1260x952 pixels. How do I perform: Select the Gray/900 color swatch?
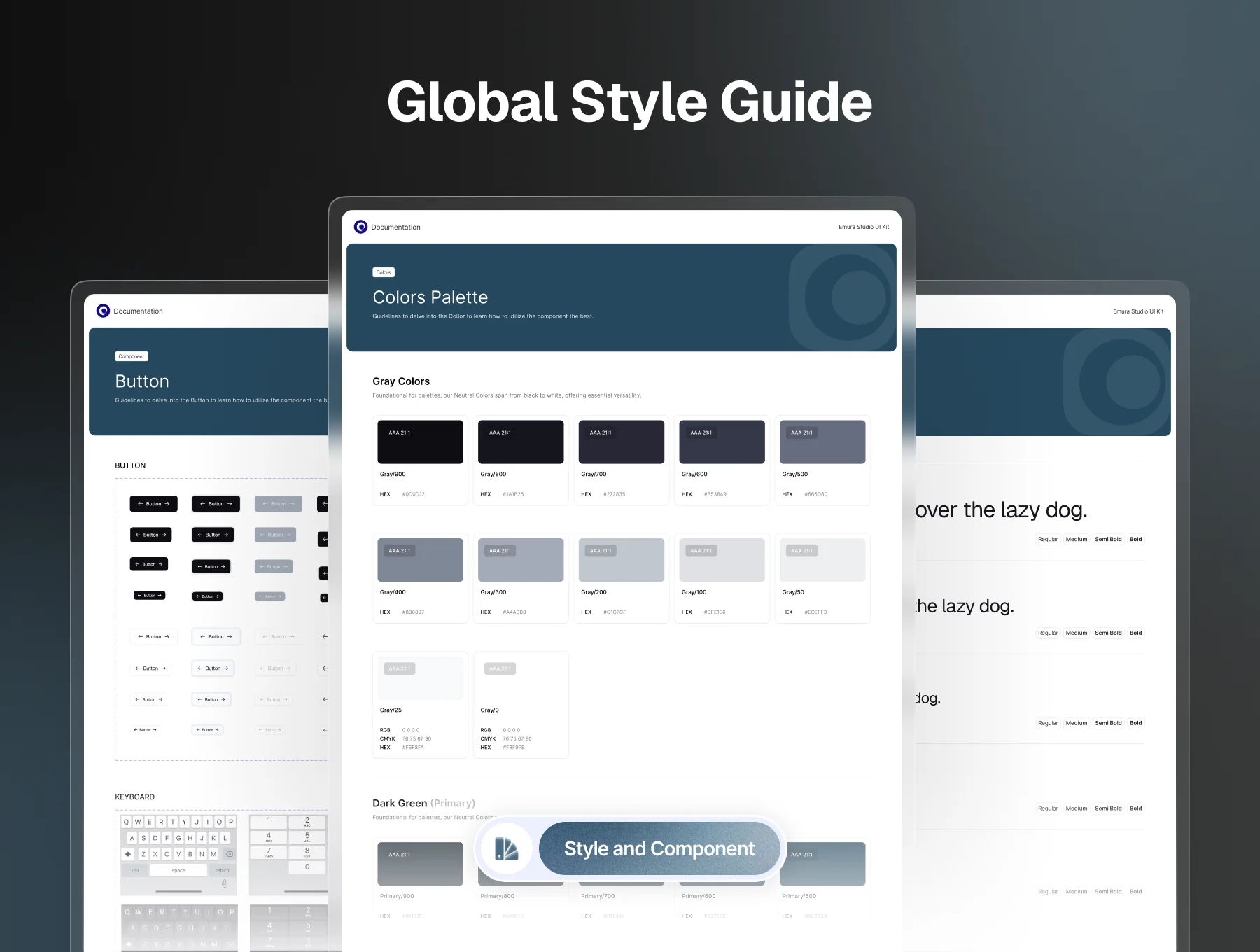420,442
